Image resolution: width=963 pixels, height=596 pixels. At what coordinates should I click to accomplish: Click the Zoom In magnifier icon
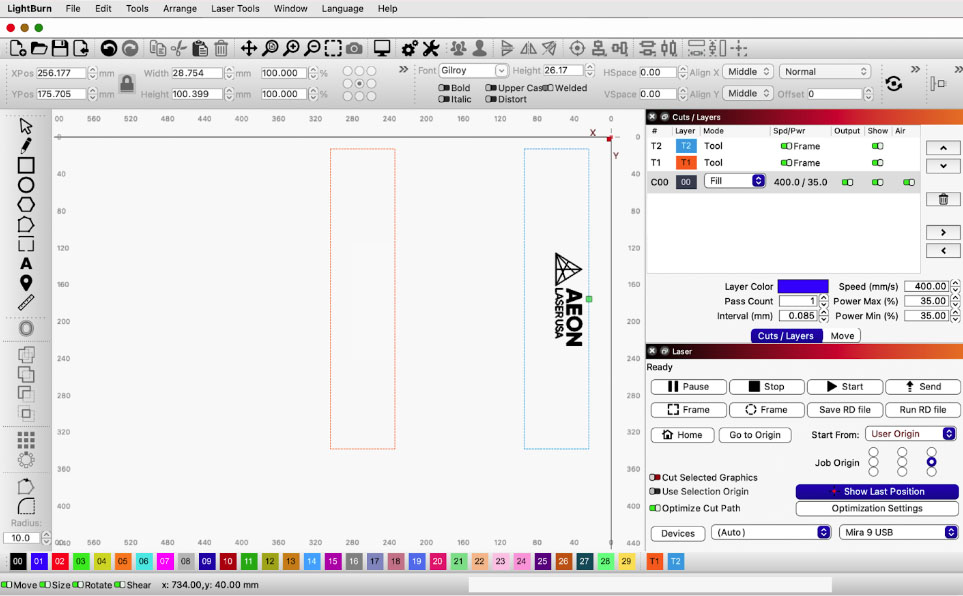(291, 49)
